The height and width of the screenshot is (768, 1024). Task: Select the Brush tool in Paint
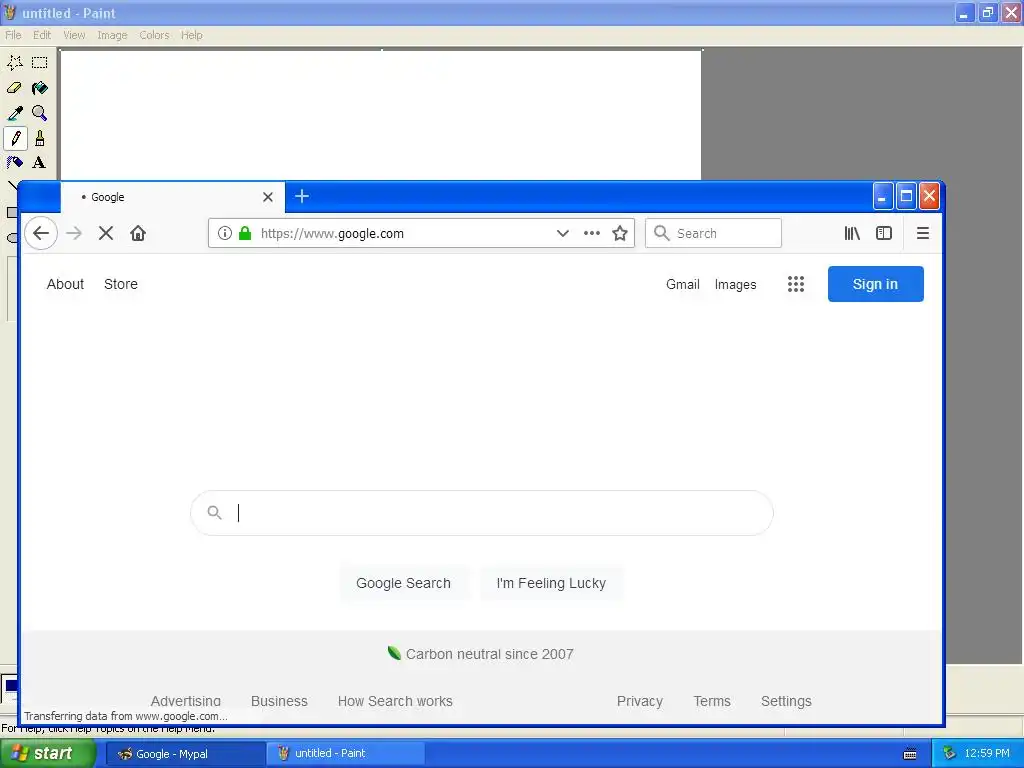pos(40,138)
